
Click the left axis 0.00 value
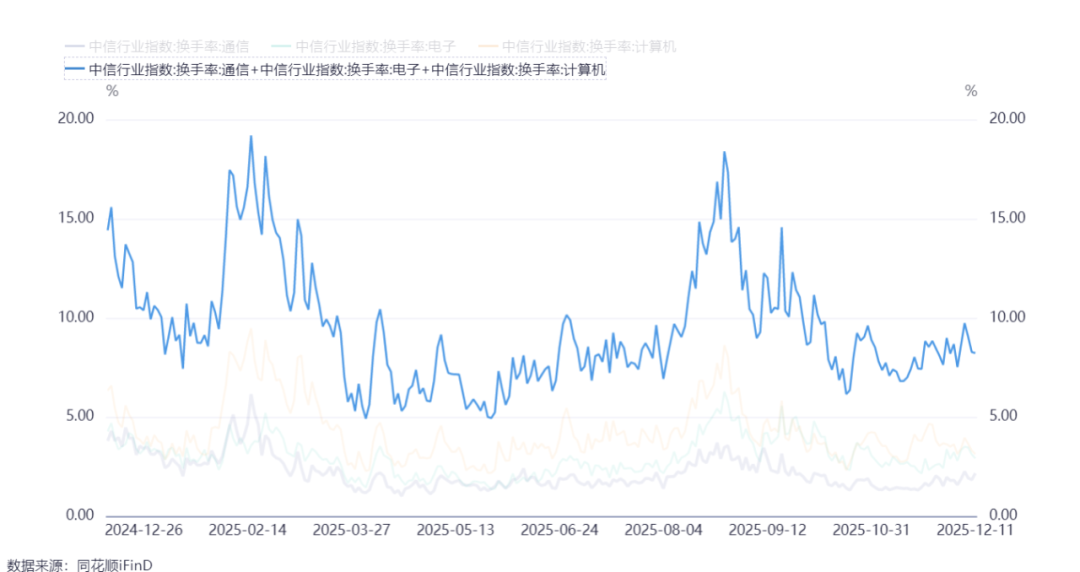[80, 515]
